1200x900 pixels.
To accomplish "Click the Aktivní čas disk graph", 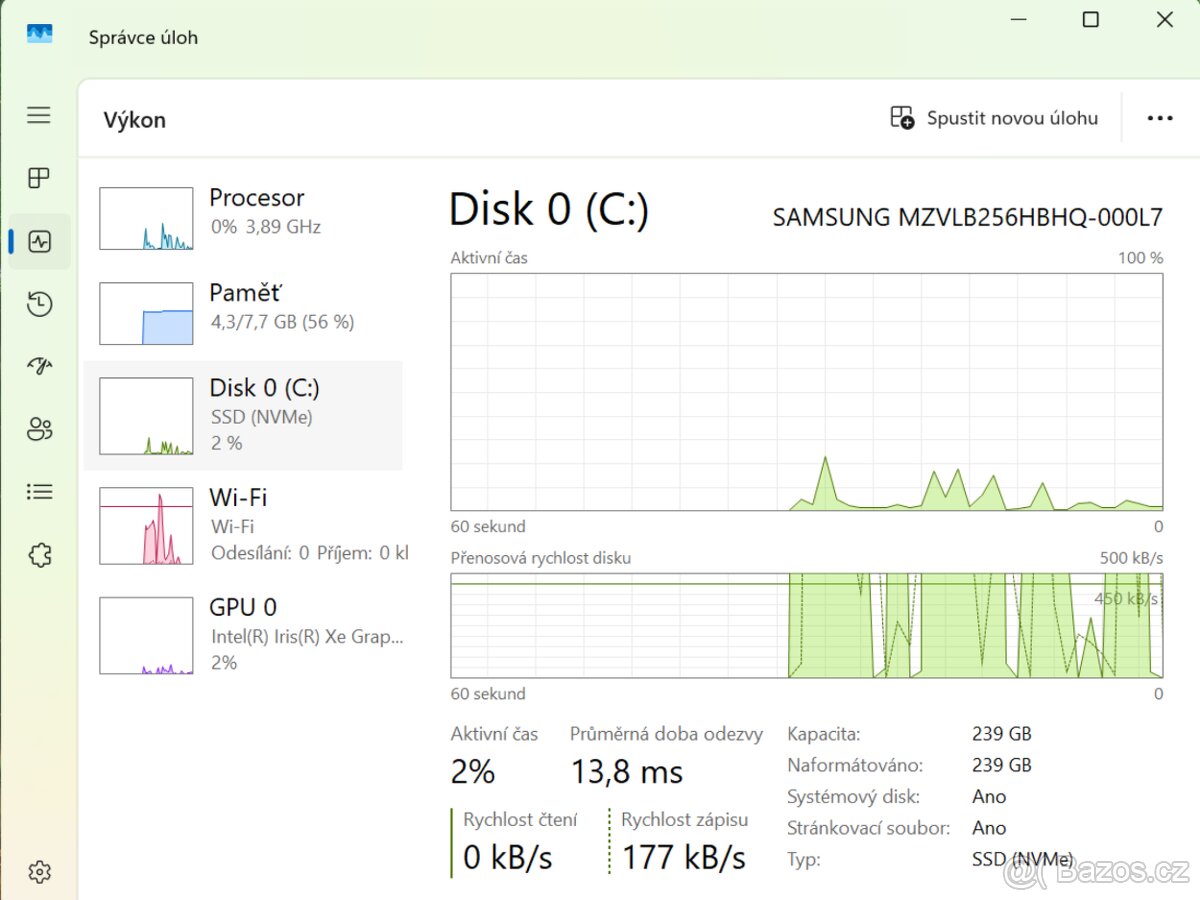I will pos(806,392).
